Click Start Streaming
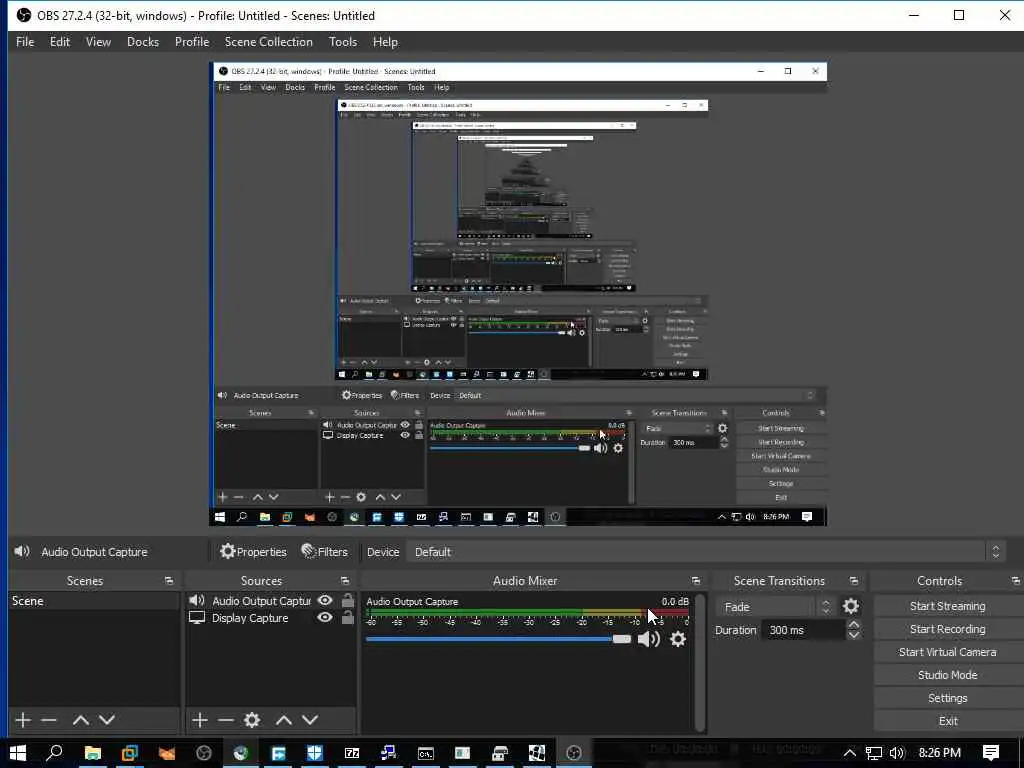Viewport: 1024px width, 768px height. (x=948, y=606)
